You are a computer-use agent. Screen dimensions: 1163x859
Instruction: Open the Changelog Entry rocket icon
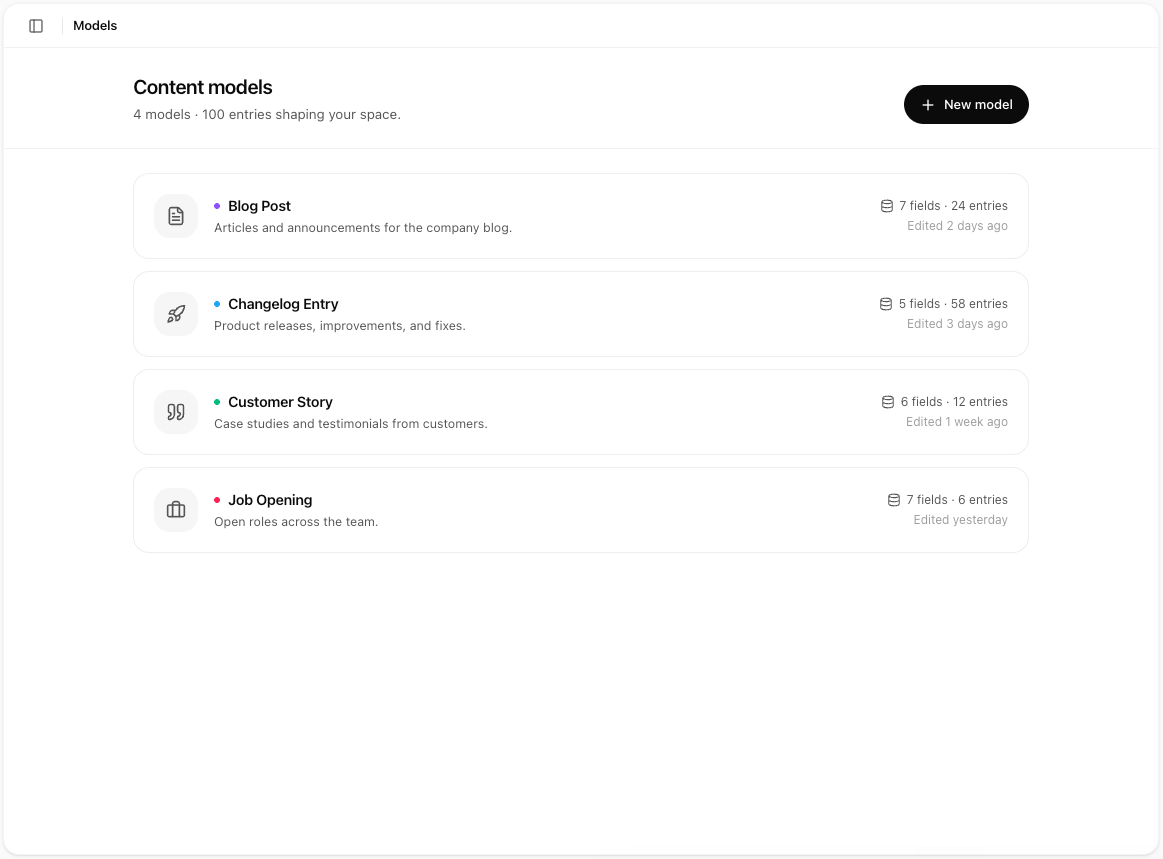pyautogui.click(x=176, y=314)
